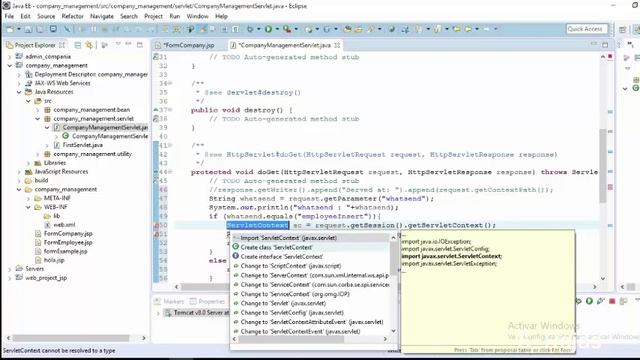Click the Next Annotation toolbar icon
Screen dimensions: 640x360
point(418,29)
